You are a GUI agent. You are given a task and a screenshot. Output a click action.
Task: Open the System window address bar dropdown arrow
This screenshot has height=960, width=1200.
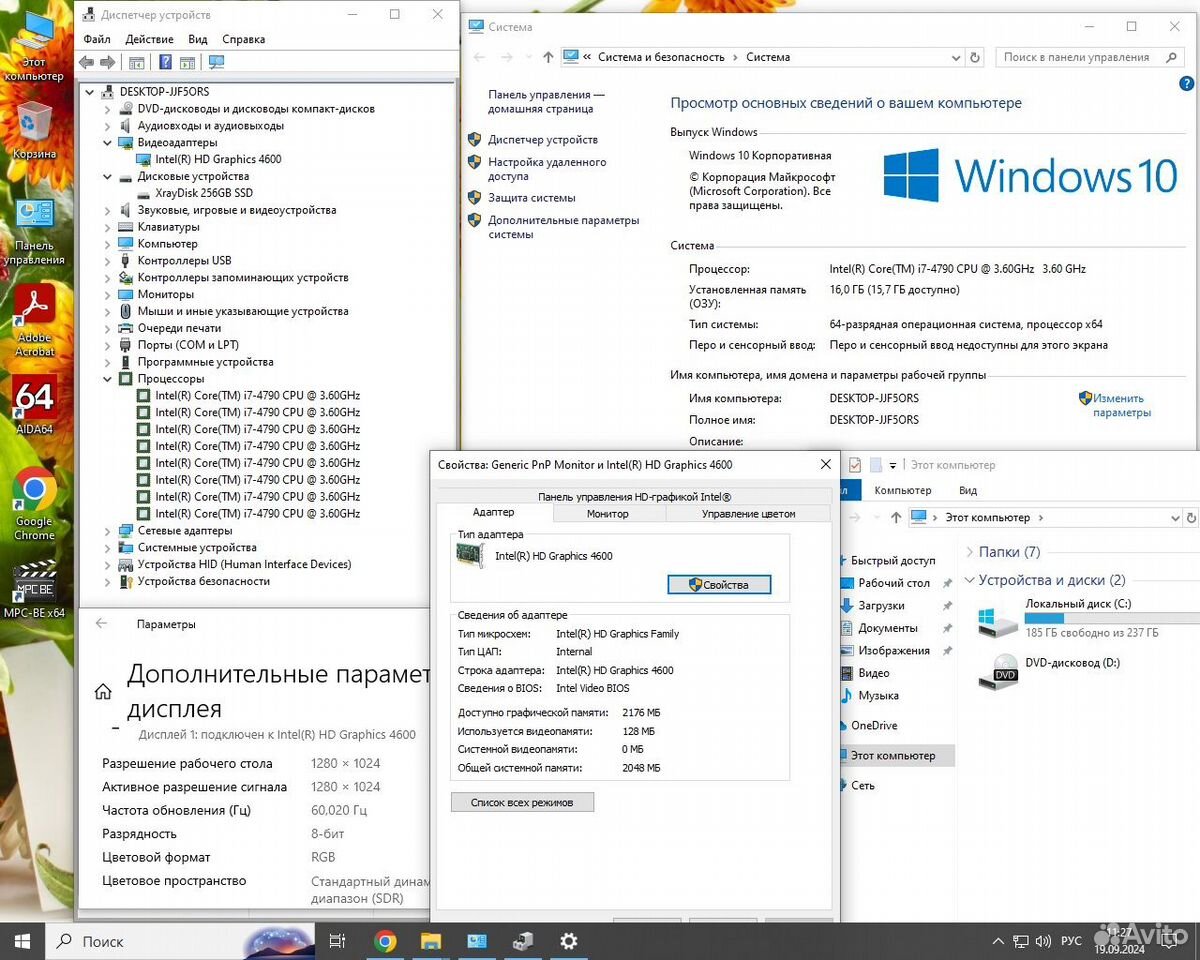tap(958, 57)
